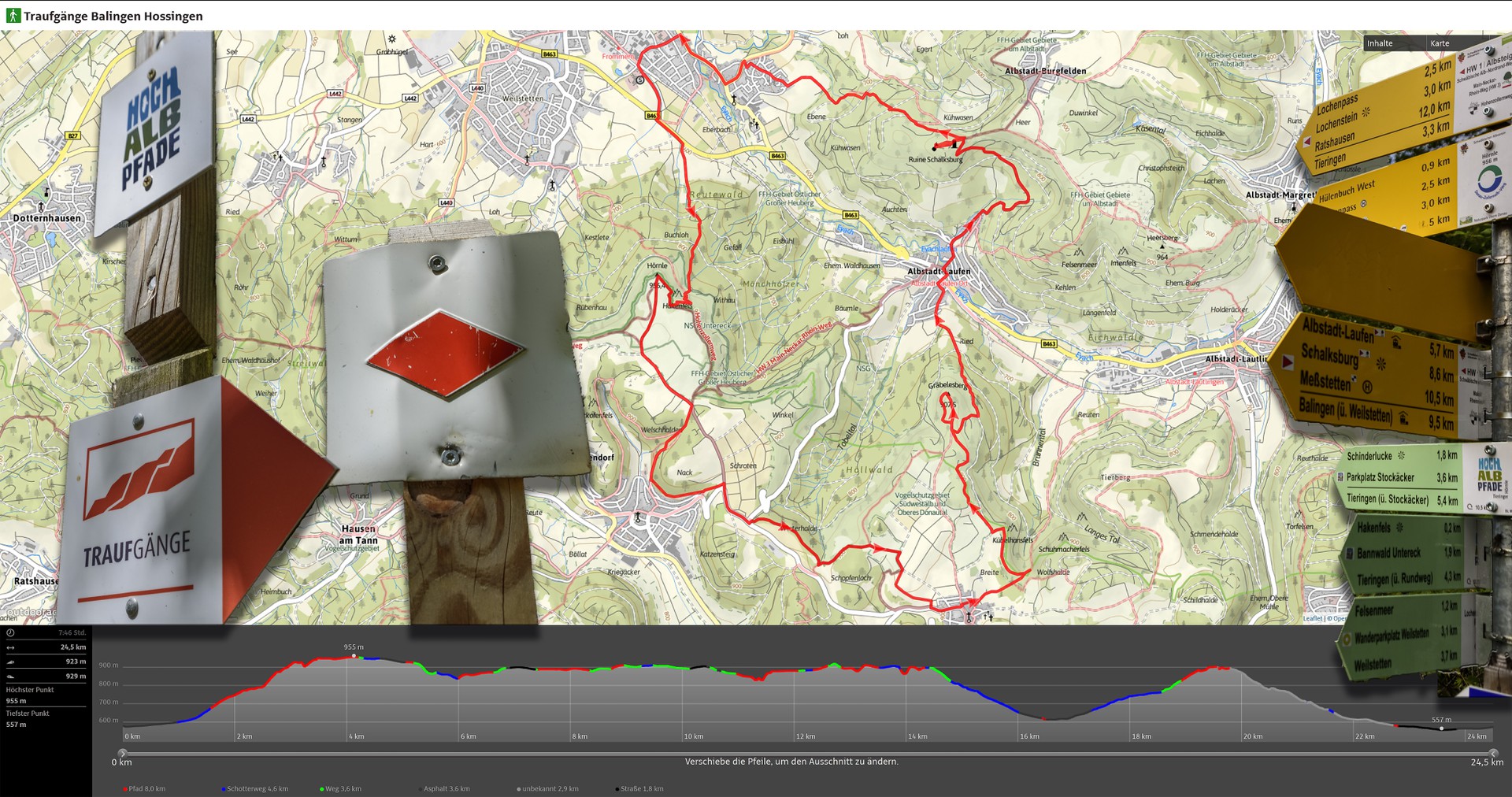Image resolution: width=1512 pixels, height=797 pixels.
Task: Open the Karte layer menu
Action: (x=1457, y=43)
